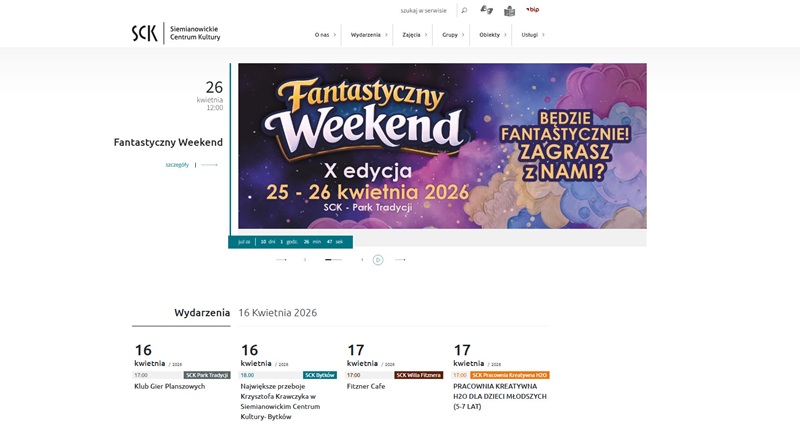The image size is (800, 434).
Task: Open the Grupy menu item
Action: [x=453, y=35]
